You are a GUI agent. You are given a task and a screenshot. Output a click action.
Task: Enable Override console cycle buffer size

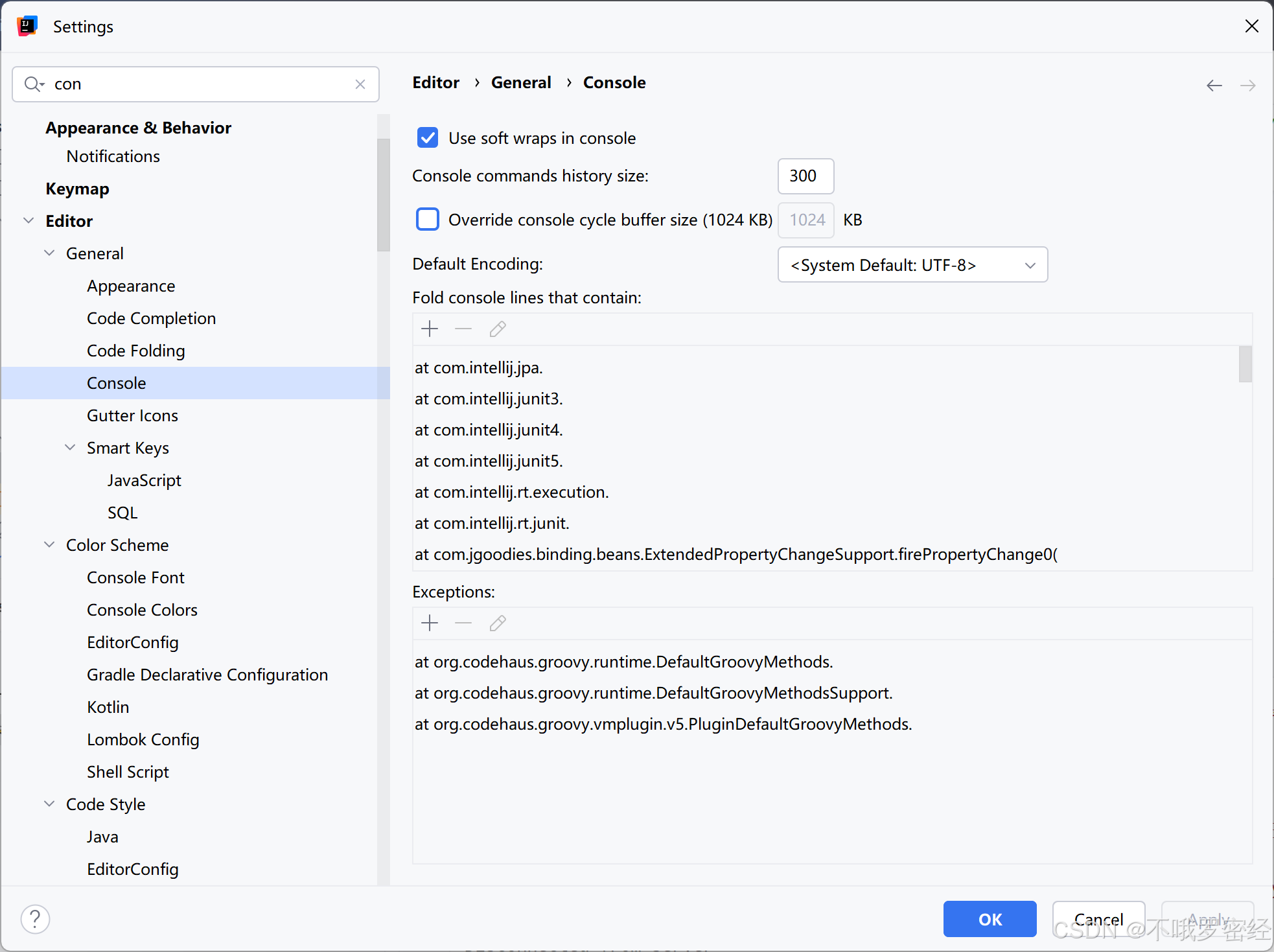(x=428, y=220)
